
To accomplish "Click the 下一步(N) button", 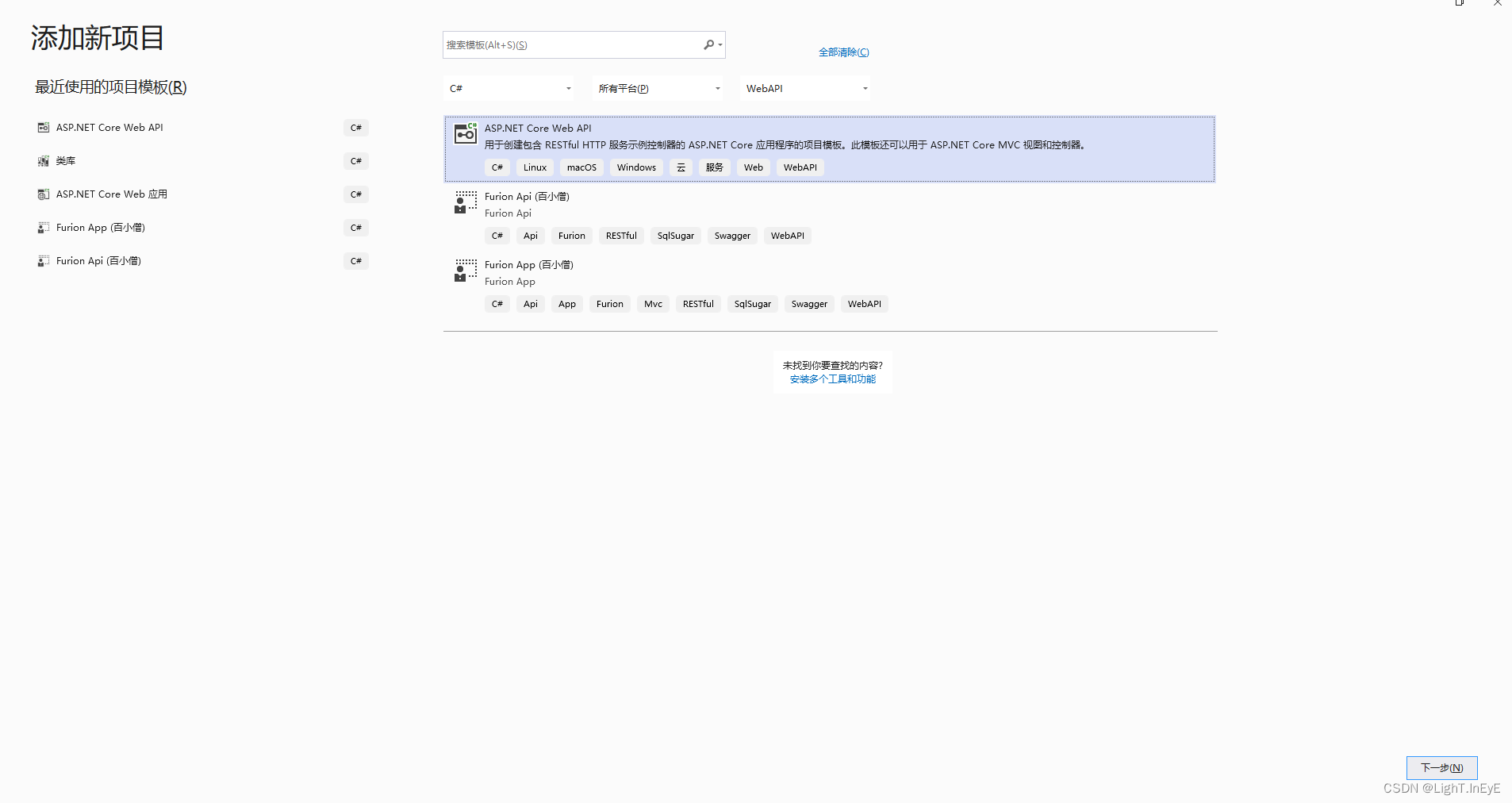I will point(1441,767).
